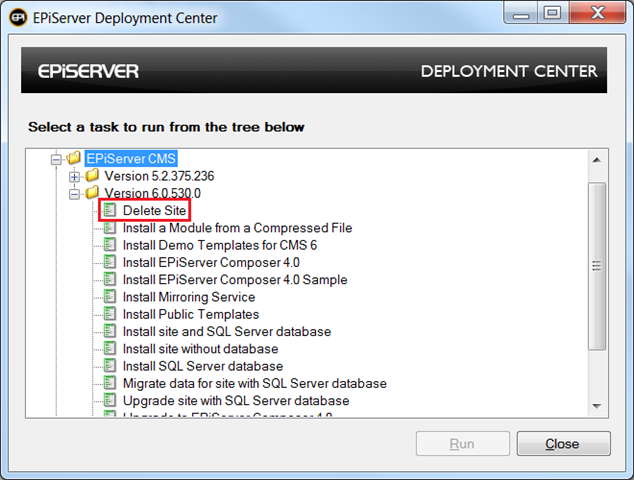Click the folder icon for EPiServer CMS
The image size is (634, 480).
click(74, 158)
